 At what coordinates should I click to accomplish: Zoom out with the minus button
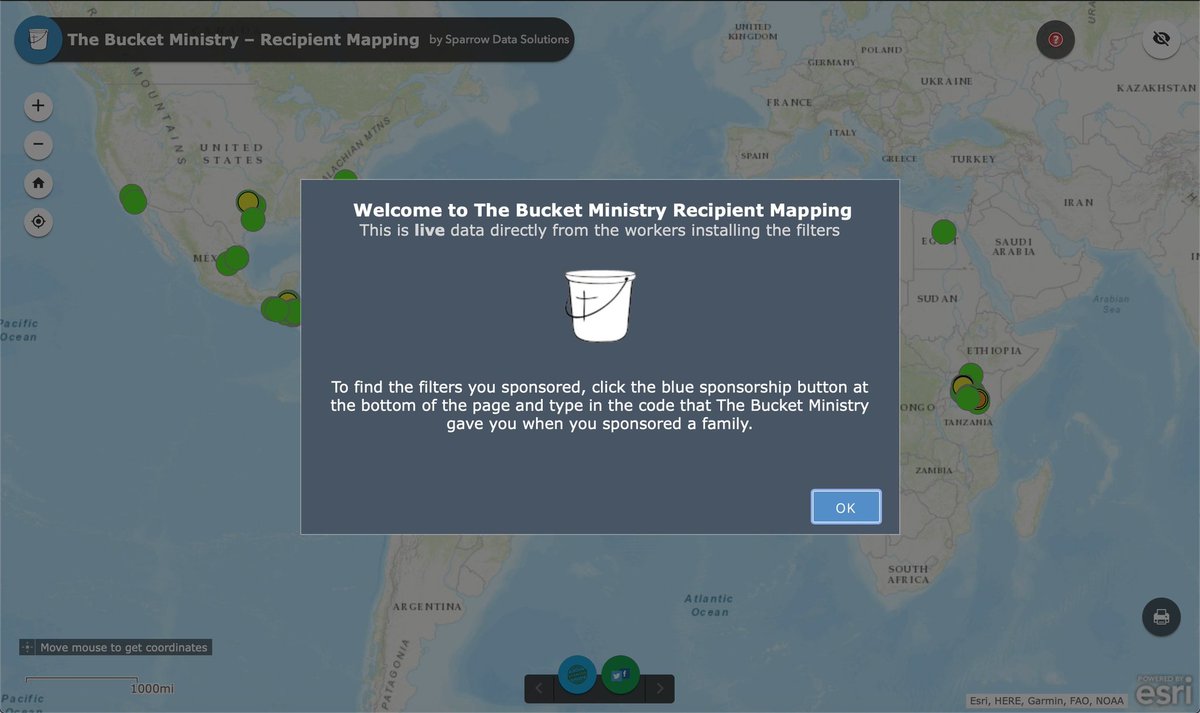tap(38, 145)
